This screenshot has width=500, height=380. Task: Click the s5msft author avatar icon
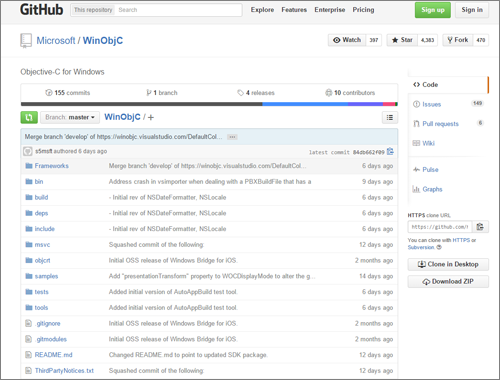click(x=27, y=151)
